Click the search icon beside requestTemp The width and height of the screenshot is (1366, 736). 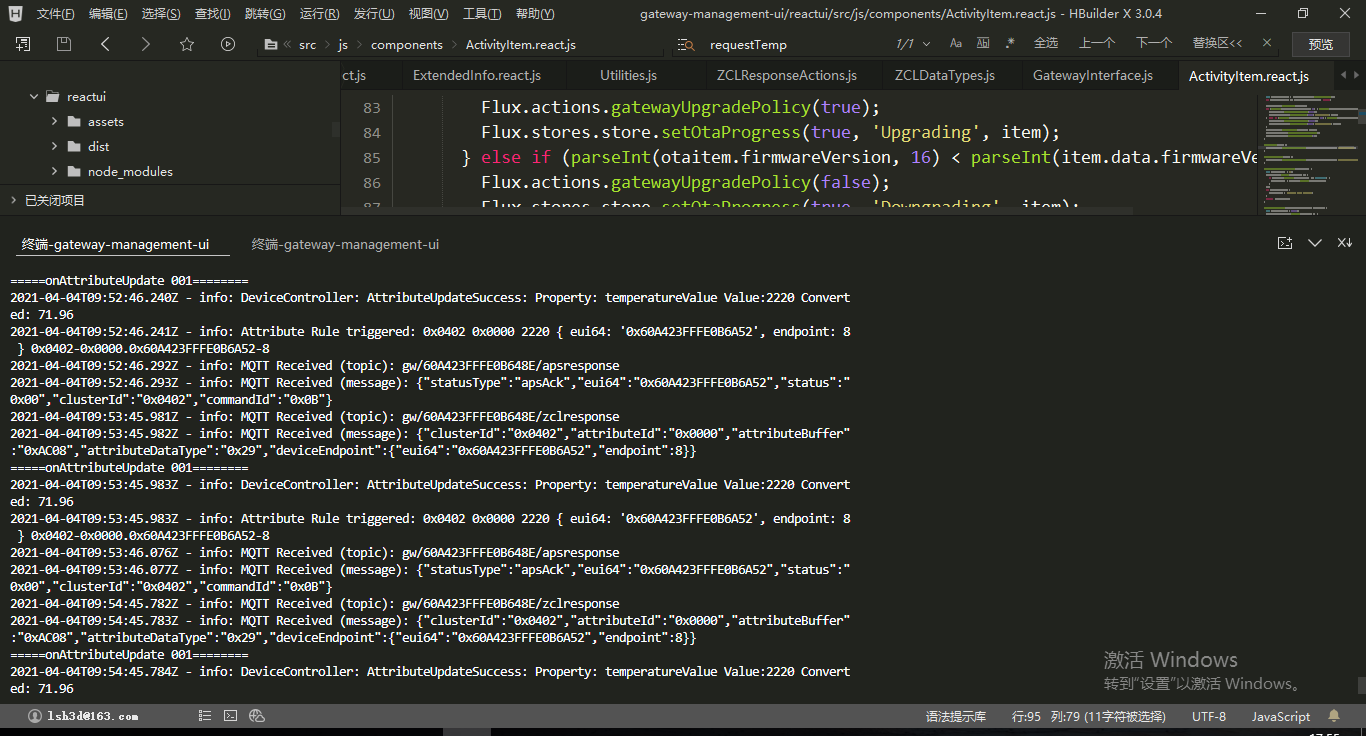click(686, 44)
